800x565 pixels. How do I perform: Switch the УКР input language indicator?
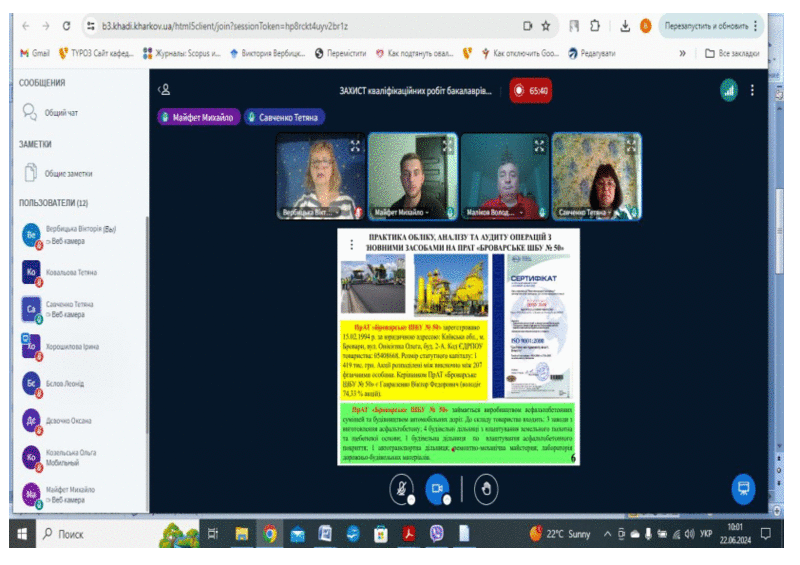(706, 534)
